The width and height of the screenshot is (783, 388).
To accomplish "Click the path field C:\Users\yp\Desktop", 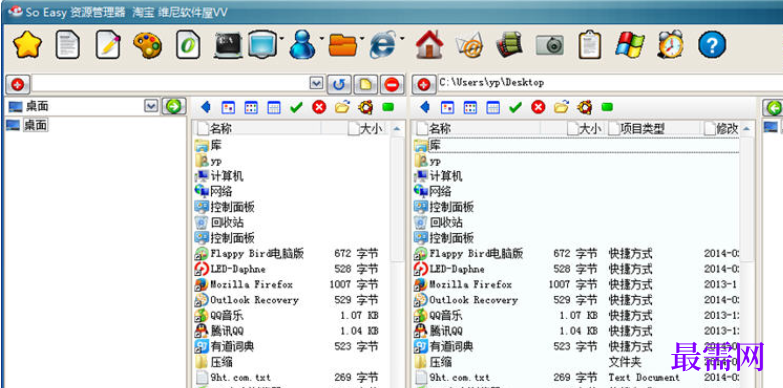I will click(x=610, y=83).
